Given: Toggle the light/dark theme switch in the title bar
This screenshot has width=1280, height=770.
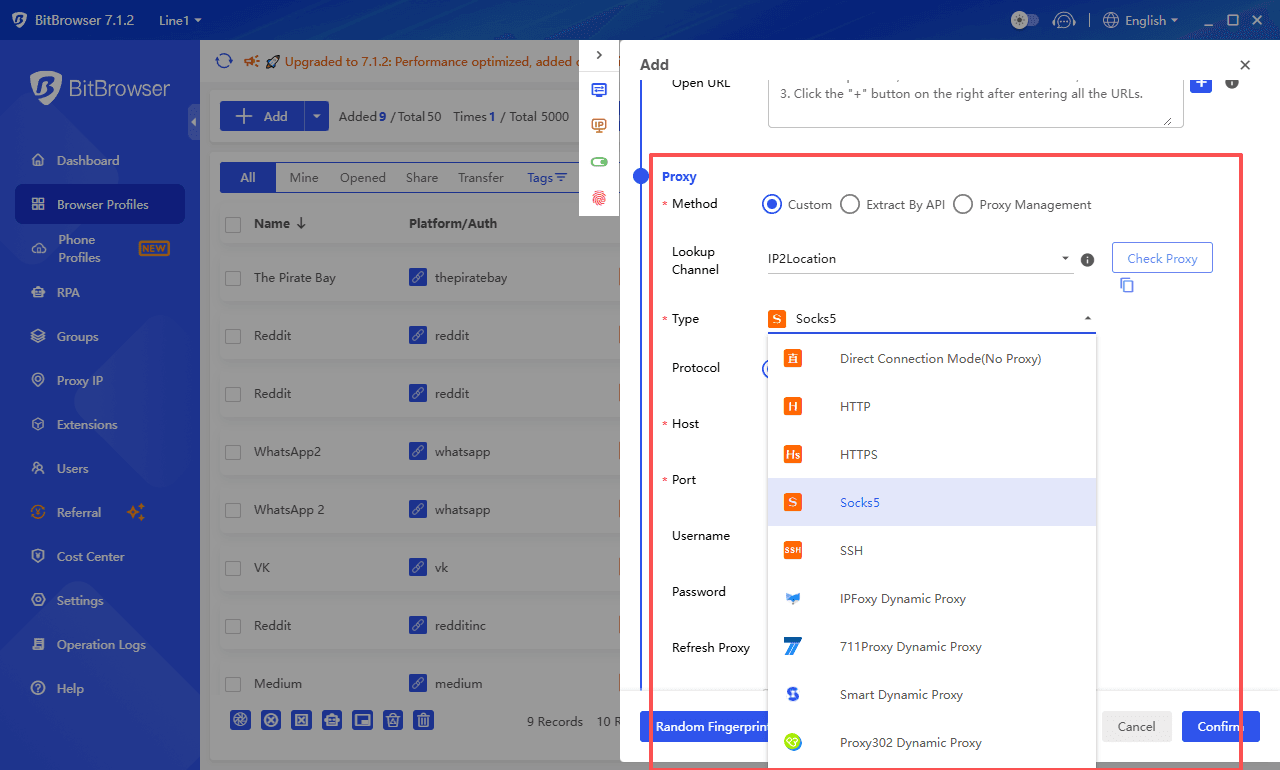Looking at the screenshot, I should click(1025, 20).
